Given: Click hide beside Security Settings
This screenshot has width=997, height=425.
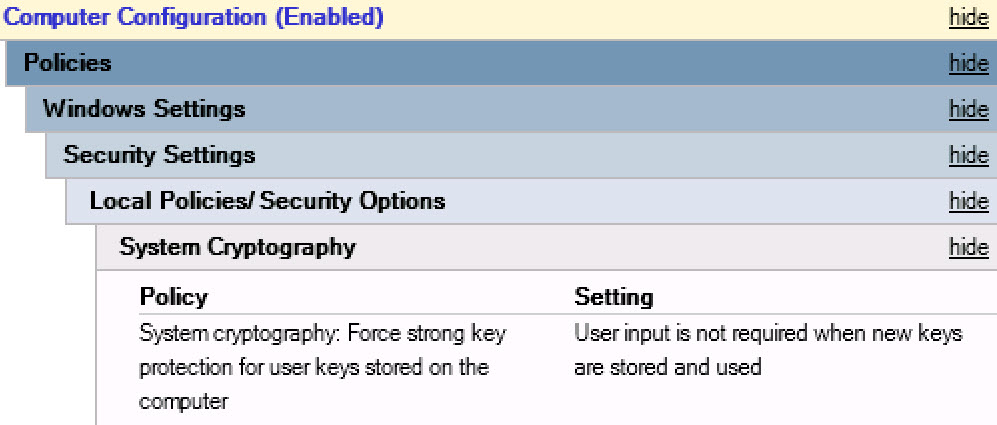Looking at the screenshot, I should point(968,155).
